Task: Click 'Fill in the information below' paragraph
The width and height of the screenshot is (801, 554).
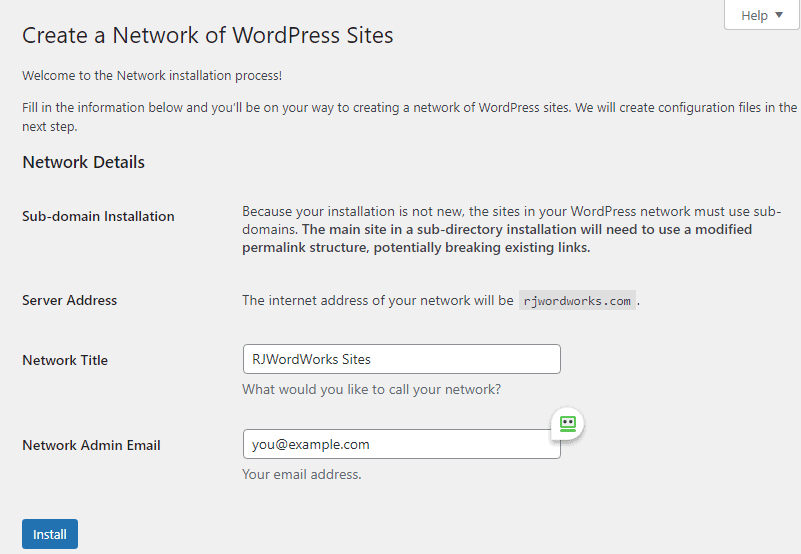Action: click(409, 117)
